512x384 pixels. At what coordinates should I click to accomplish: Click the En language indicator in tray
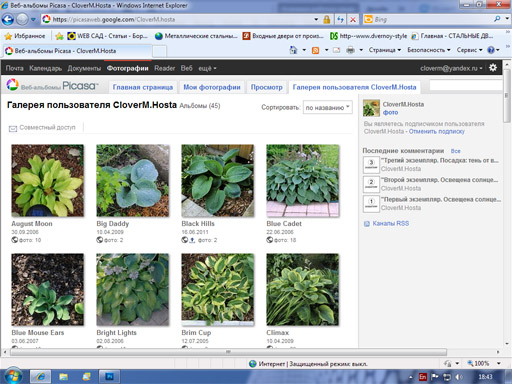[x=423, y=377]
